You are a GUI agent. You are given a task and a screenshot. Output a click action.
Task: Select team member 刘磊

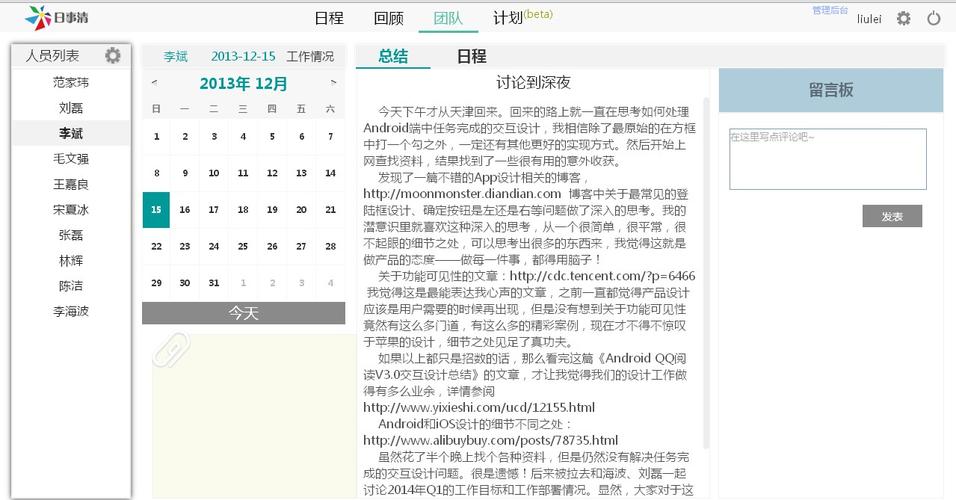tap(71, 107)
